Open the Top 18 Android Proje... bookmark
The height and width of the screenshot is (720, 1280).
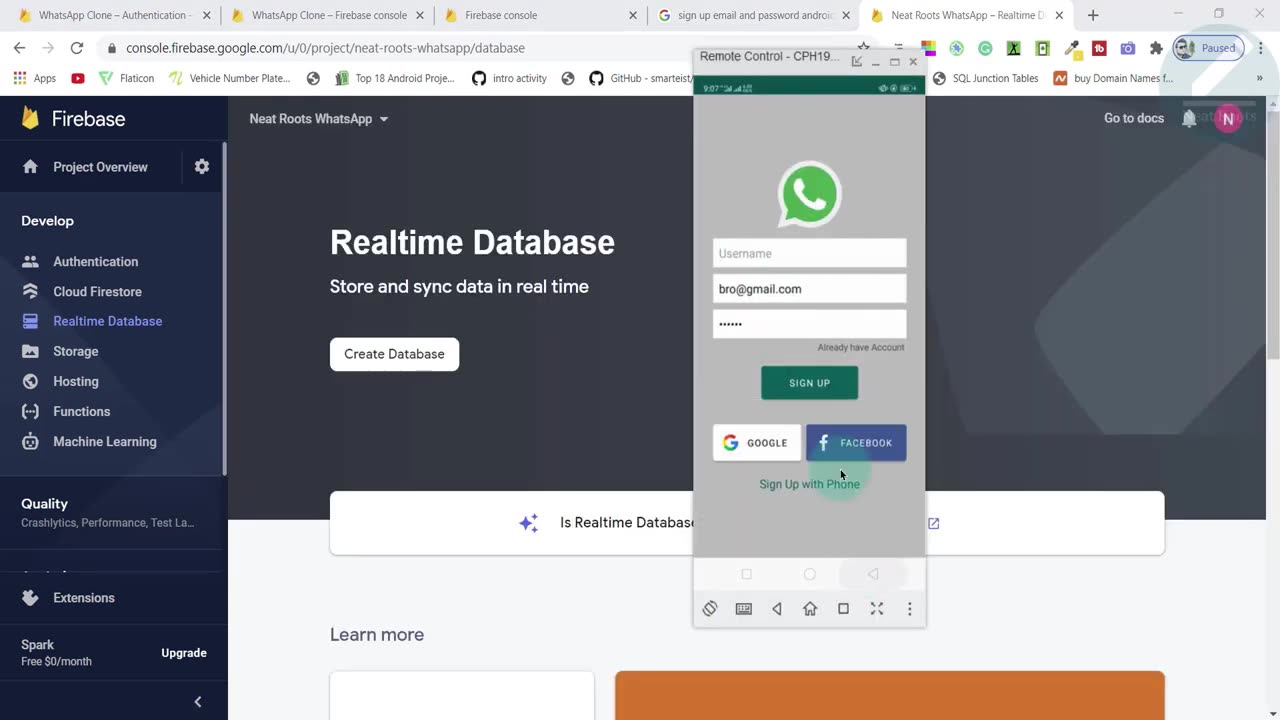(x=395, y=78)
